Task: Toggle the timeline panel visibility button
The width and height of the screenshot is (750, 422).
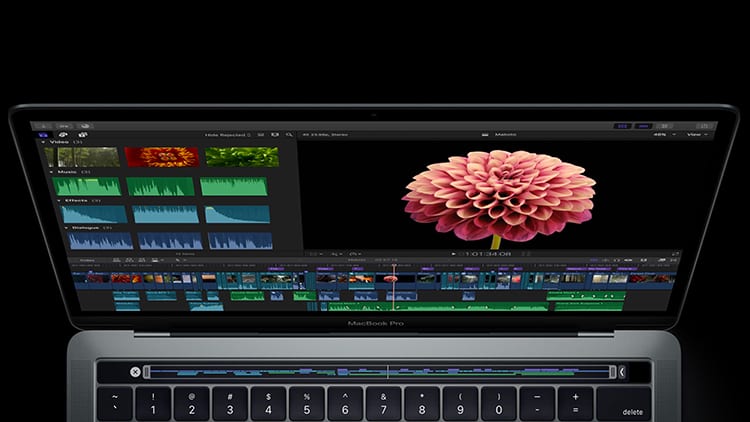Action: (x=643, y=126)
